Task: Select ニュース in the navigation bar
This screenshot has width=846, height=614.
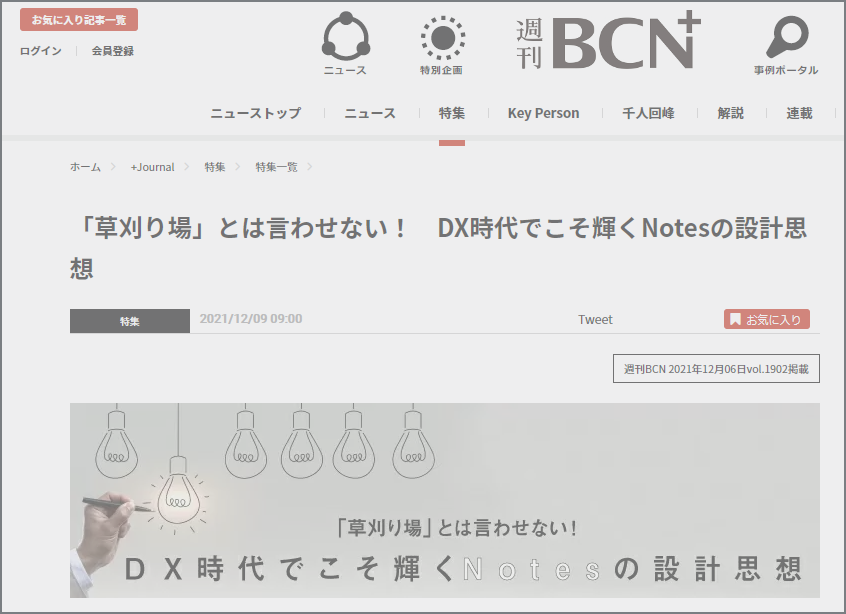Action: pos(370,113)
